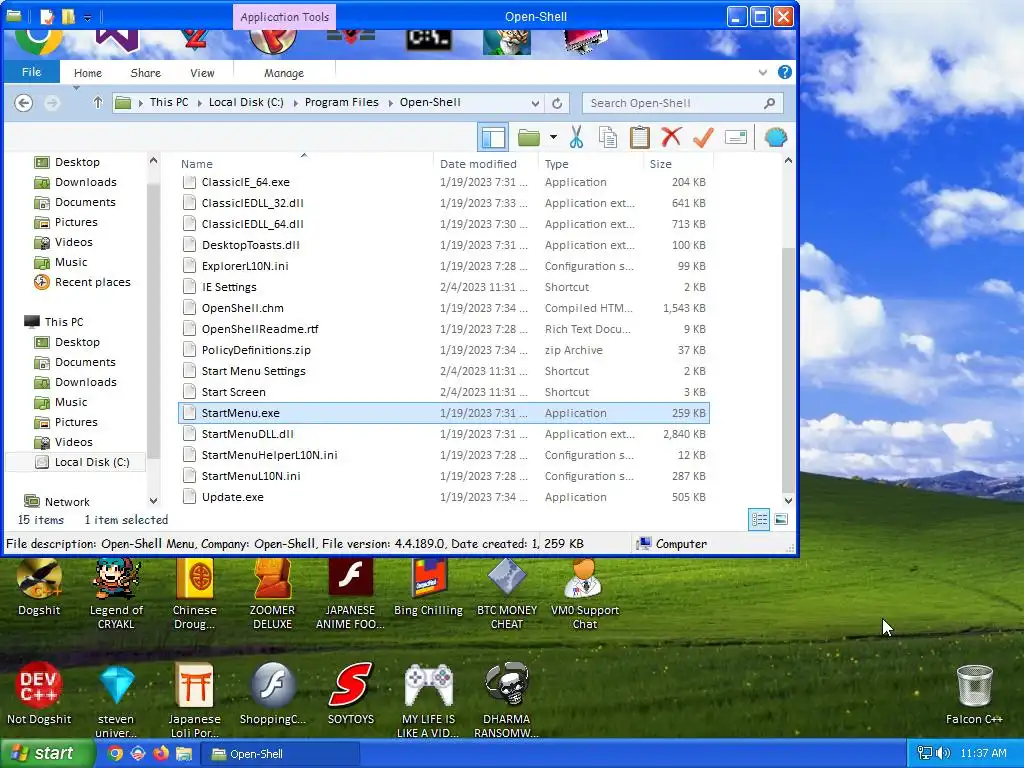1024x768 pixels.
Task: Click the Copy pages icon
Action: coord(608,138)
